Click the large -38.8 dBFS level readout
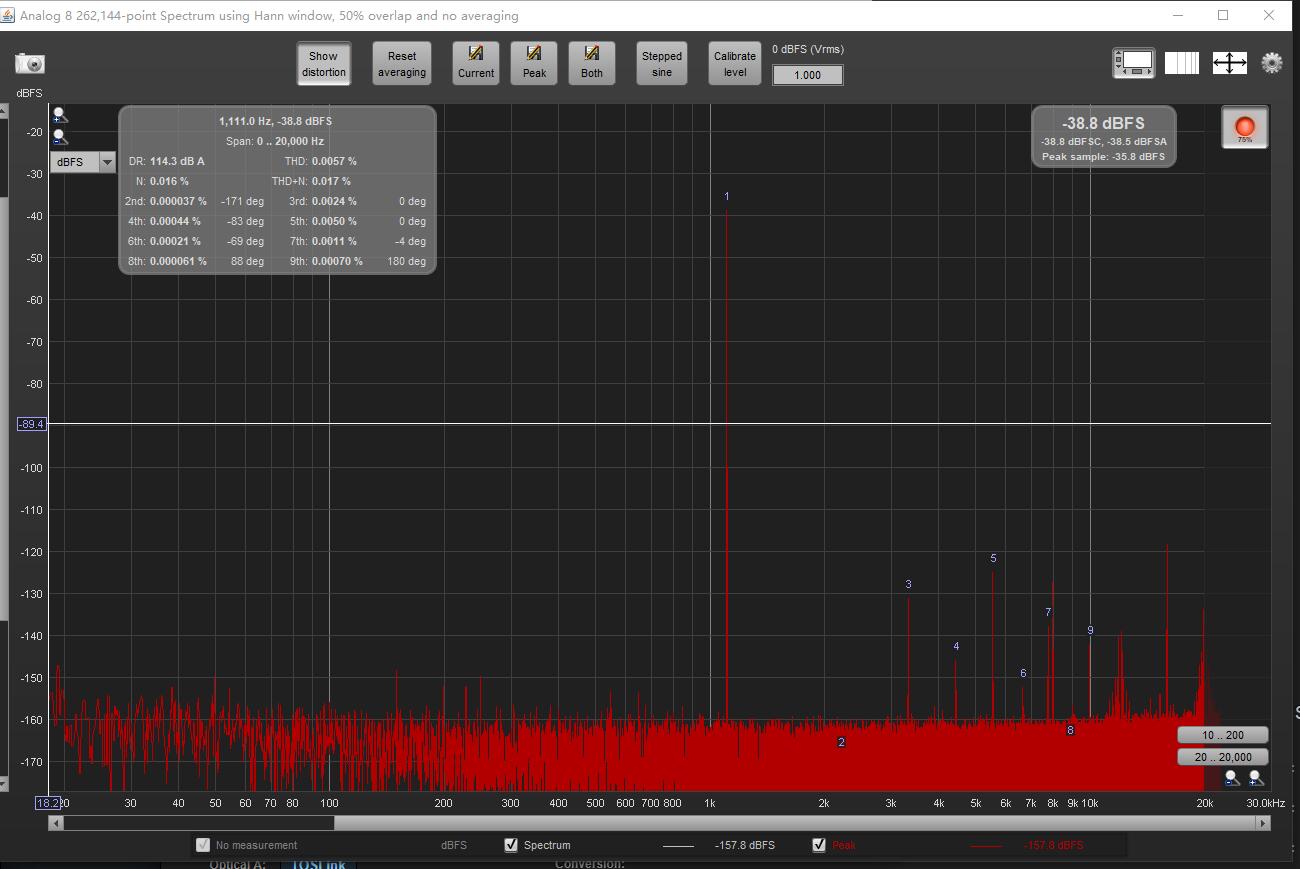Screen dimensions: 1300x869 (1103, 123)
